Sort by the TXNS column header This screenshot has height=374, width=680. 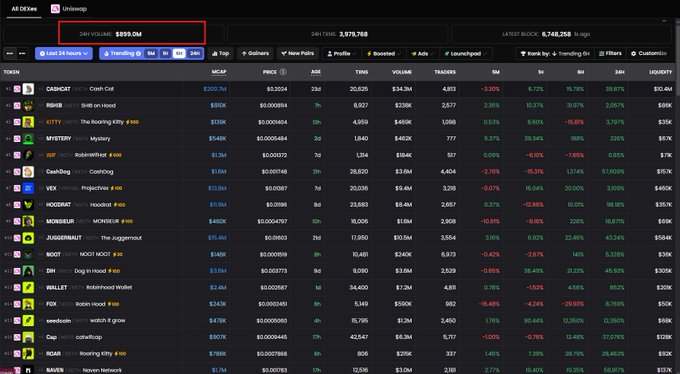362,72
